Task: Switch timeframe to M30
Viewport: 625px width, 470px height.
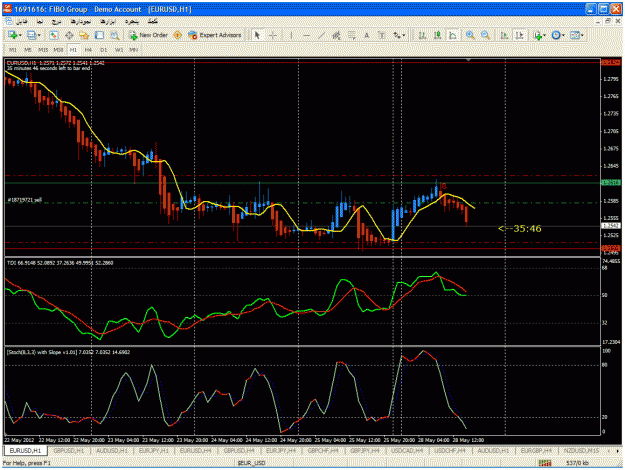Action: (x=58, y=50)
